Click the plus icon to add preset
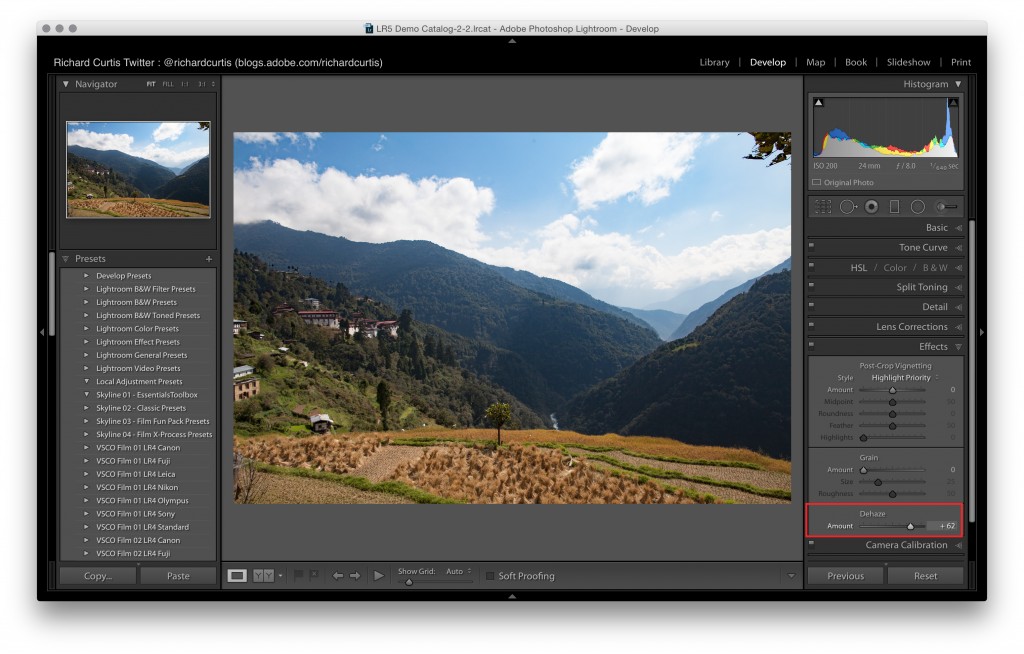Viewport: 1024px width, 654px height. click(209, 259)
